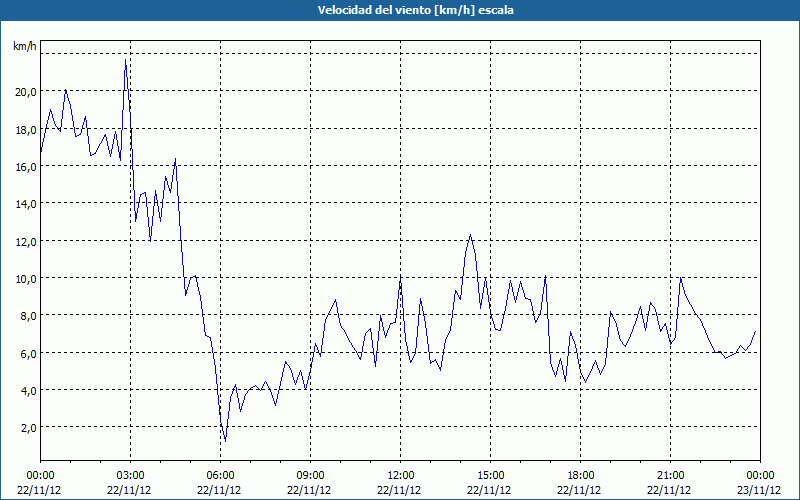Click the 2,0 value on the vertical axis

tap(29, 428)
